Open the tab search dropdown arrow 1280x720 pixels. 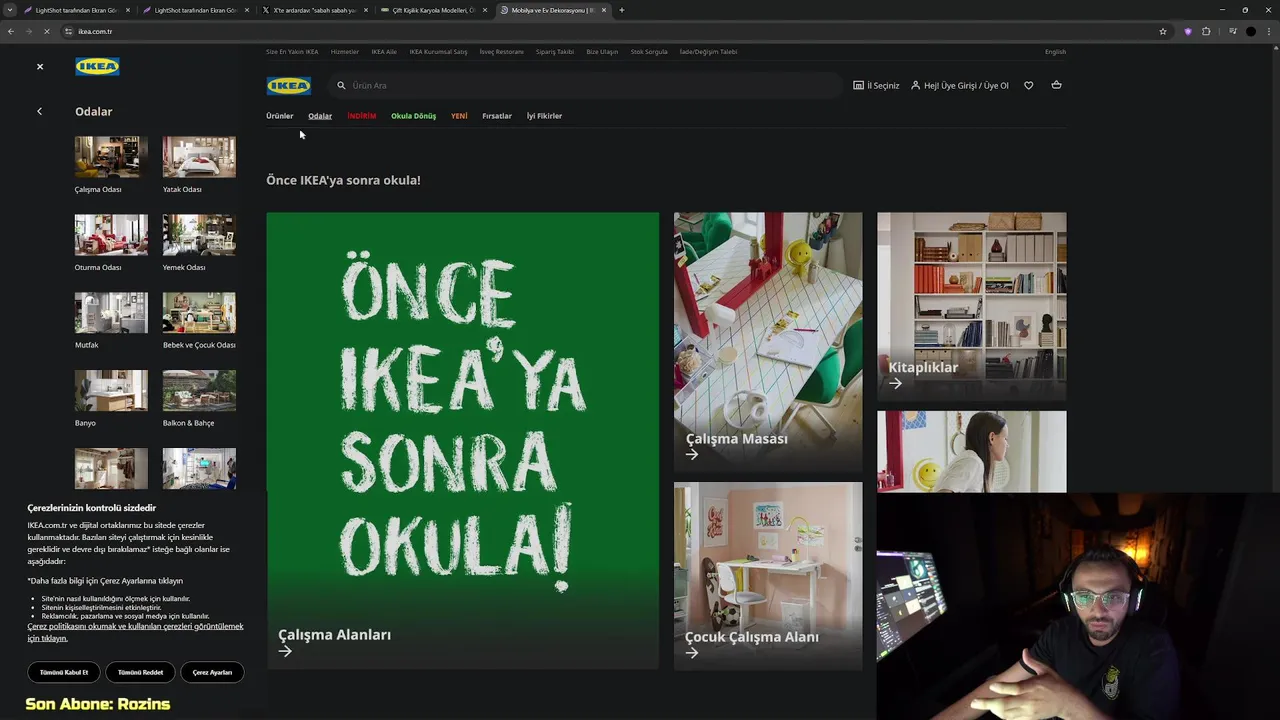coord(10,10)
